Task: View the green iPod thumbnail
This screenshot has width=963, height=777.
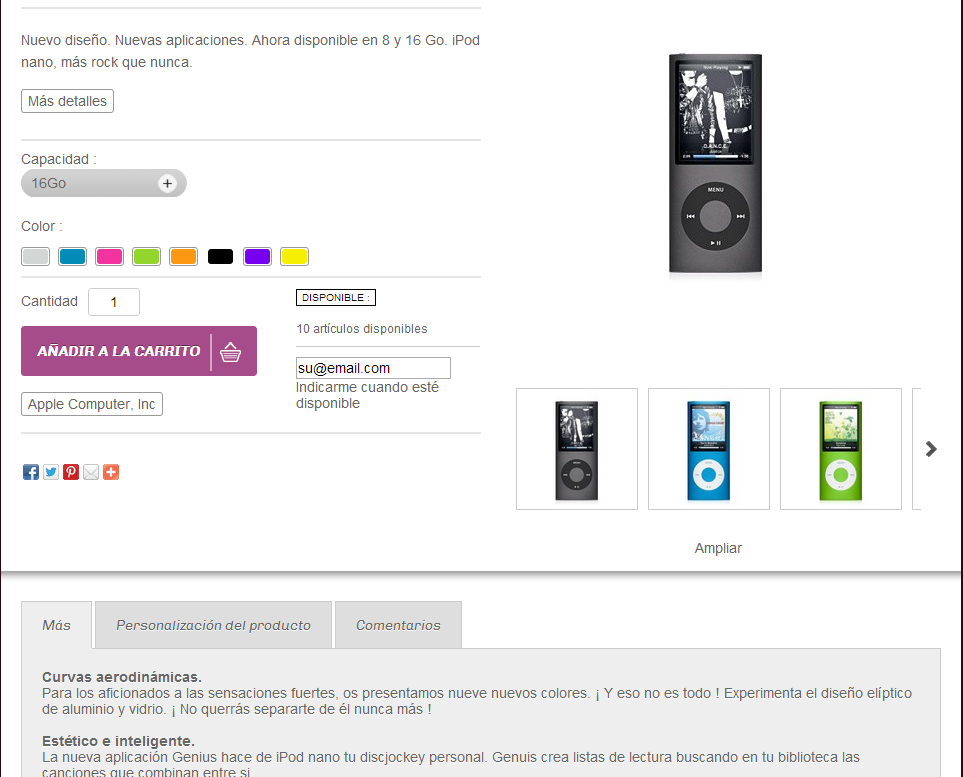Action: tap(841, 449)
